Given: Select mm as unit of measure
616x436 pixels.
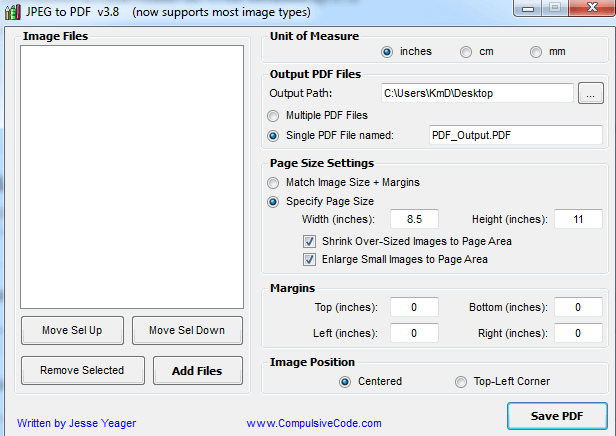Looking at the screenshot, I should tap(536, 52).
